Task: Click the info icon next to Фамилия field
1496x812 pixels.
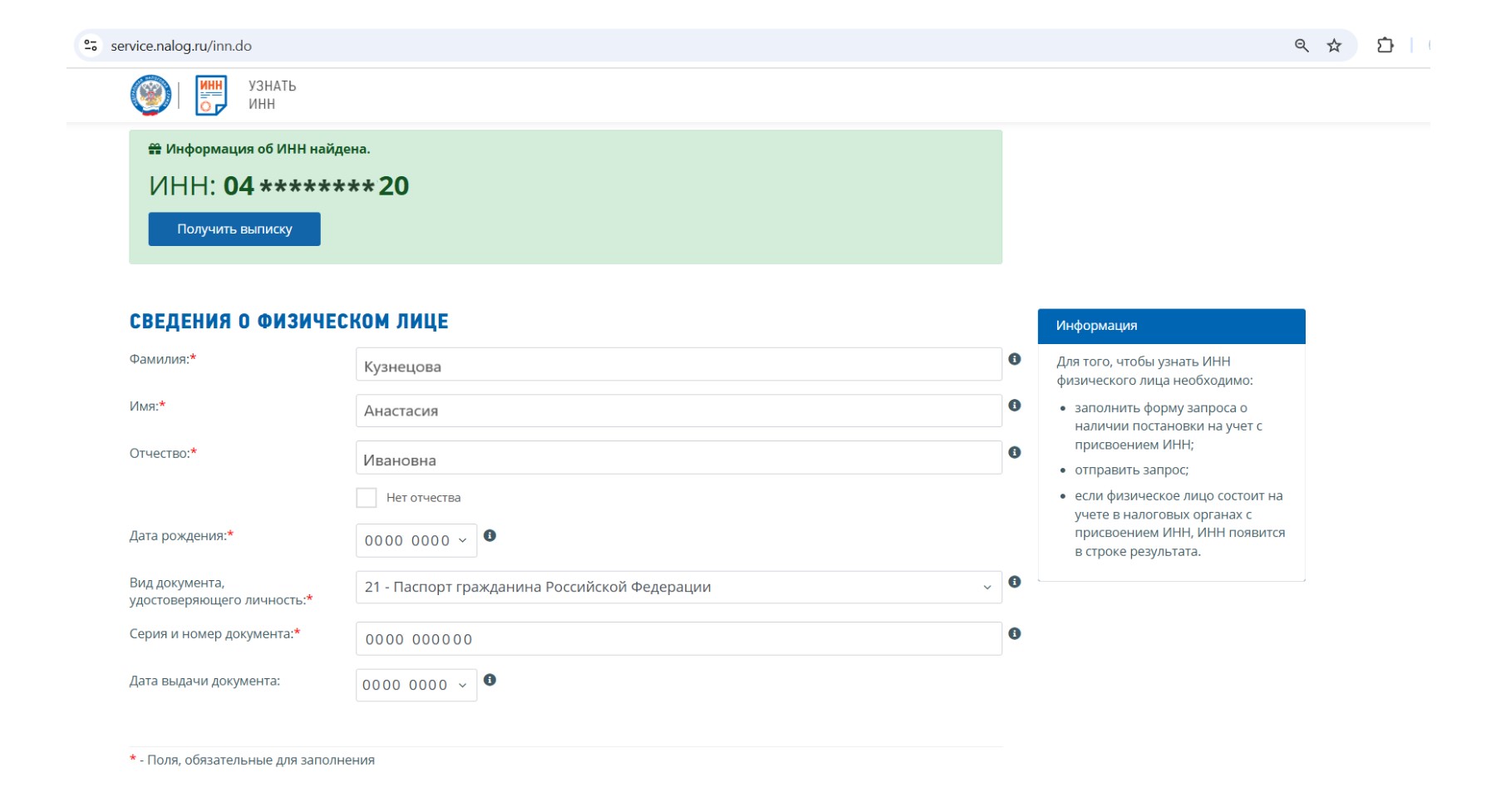Action: 1014,359
